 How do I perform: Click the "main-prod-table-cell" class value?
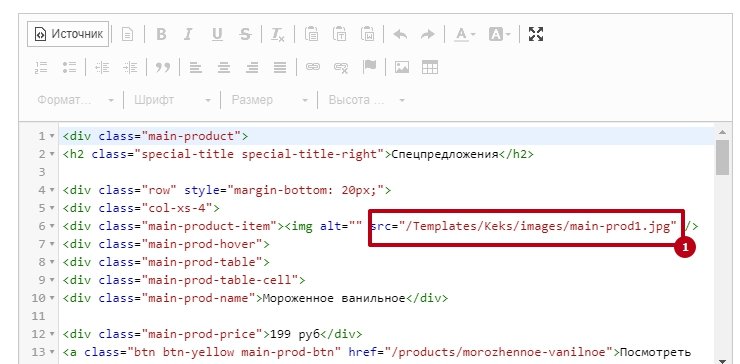coord(220,280)
